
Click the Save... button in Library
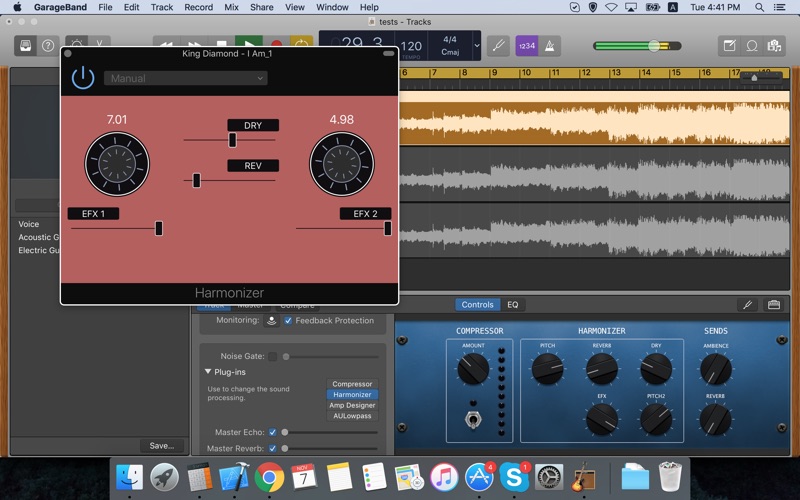162,445
